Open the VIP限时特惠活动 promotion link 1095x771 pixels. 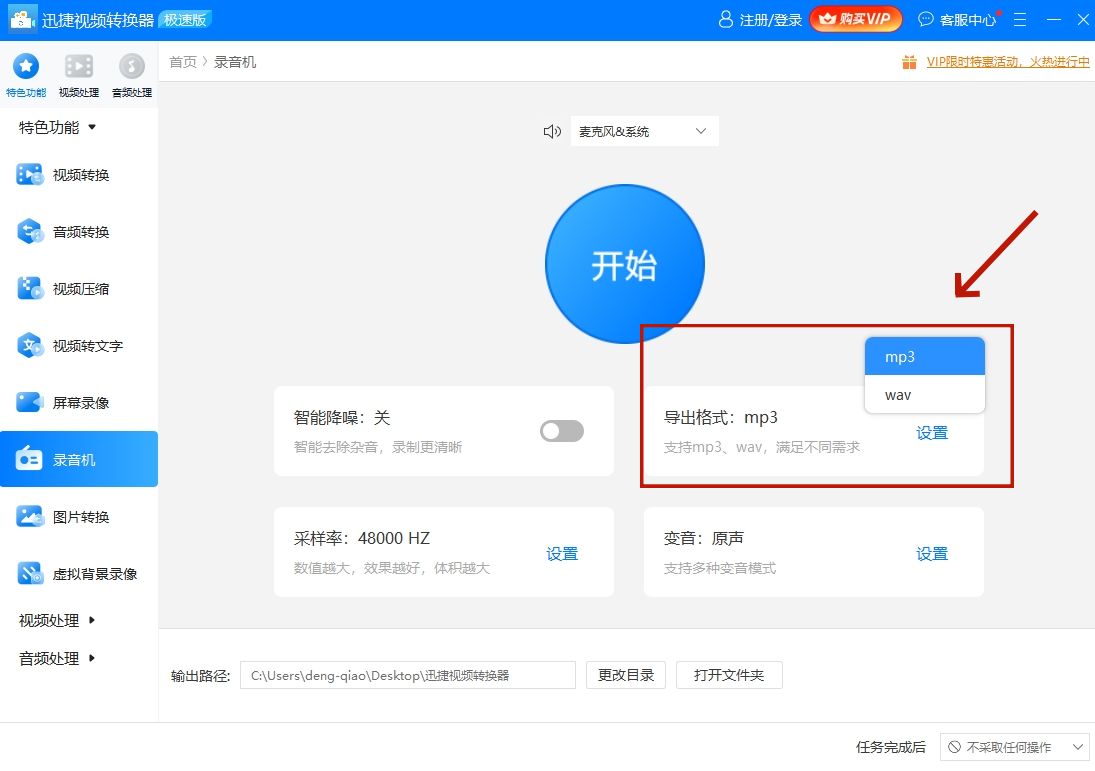(x=1008, y=62)
